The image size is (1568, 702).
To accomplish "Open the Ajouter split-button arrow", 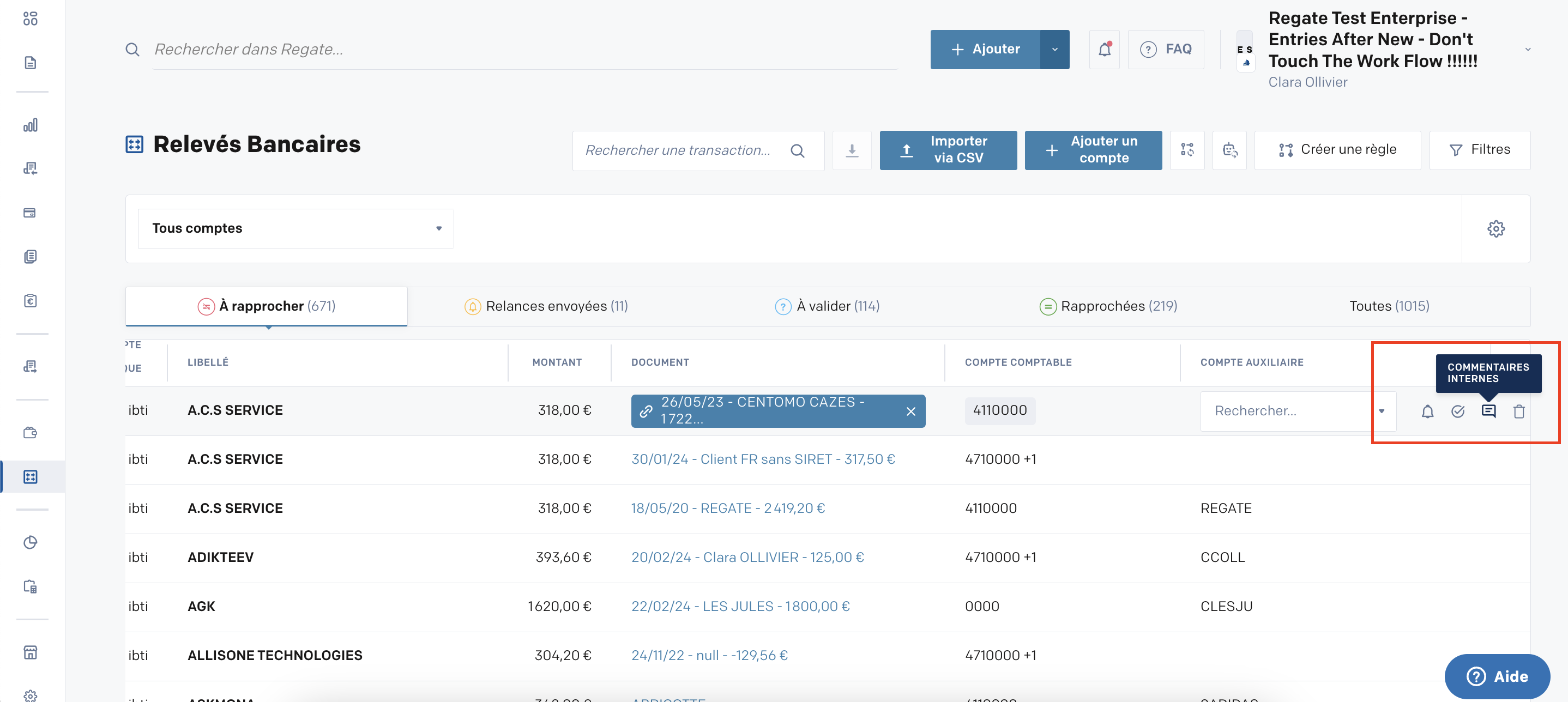I will click(1054, 49).
